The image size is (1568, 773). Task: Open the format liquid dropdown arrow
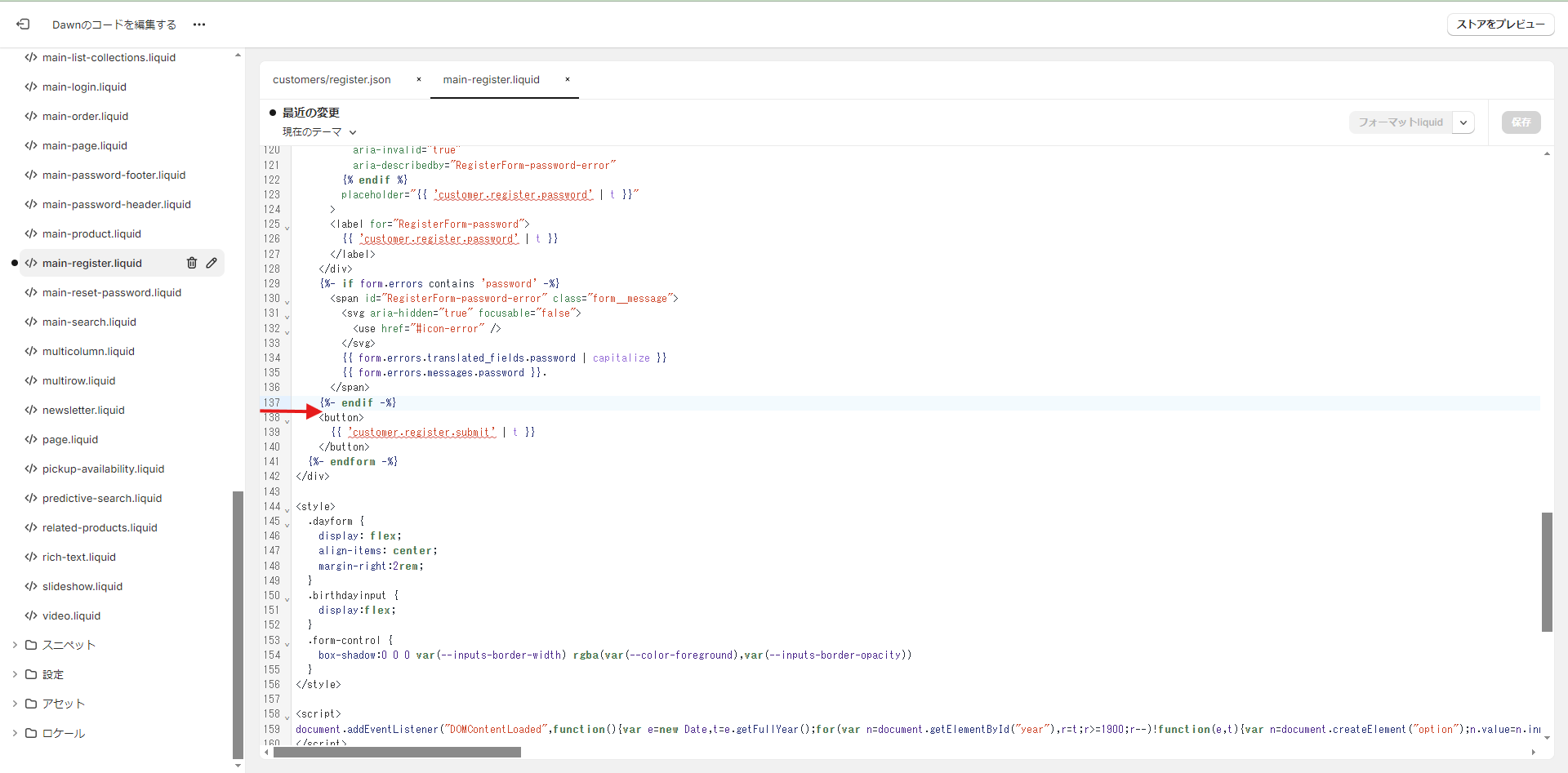(1463, 122)
